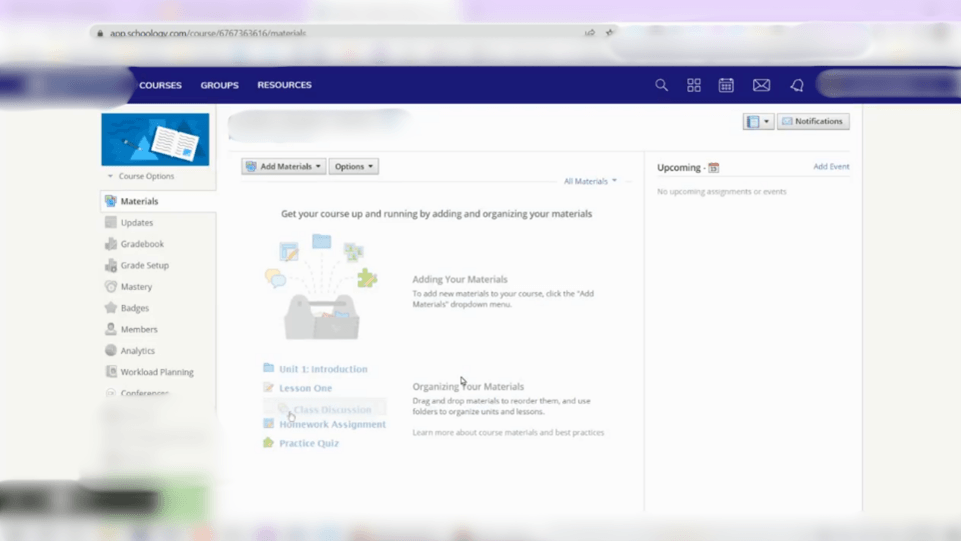This screenshot has width=961, height=541.
Task: Open the apps grid icon
Action: tap(694, 85)
